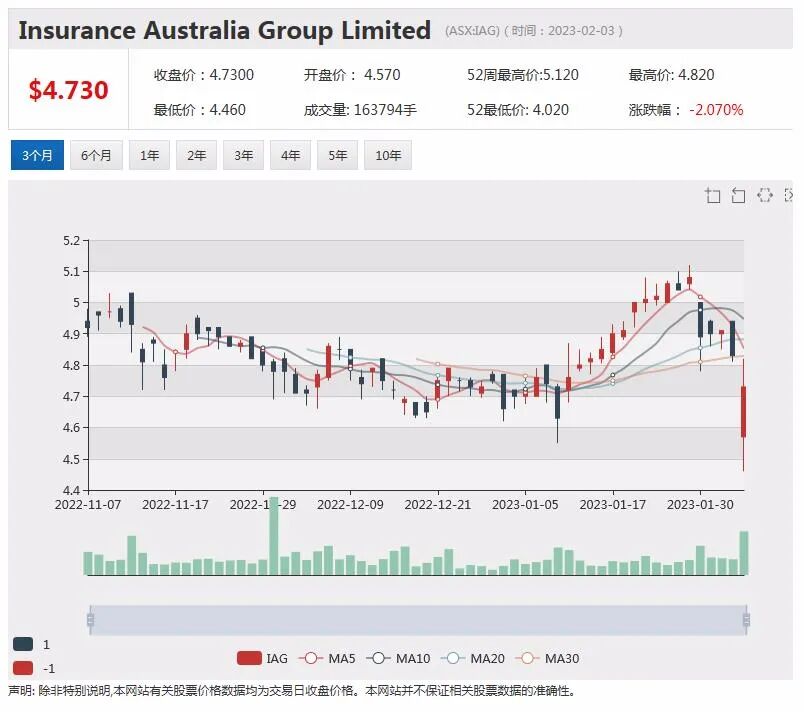Click the -2.070% change percentage
The image size is (804, 712).
coord(716,110)
